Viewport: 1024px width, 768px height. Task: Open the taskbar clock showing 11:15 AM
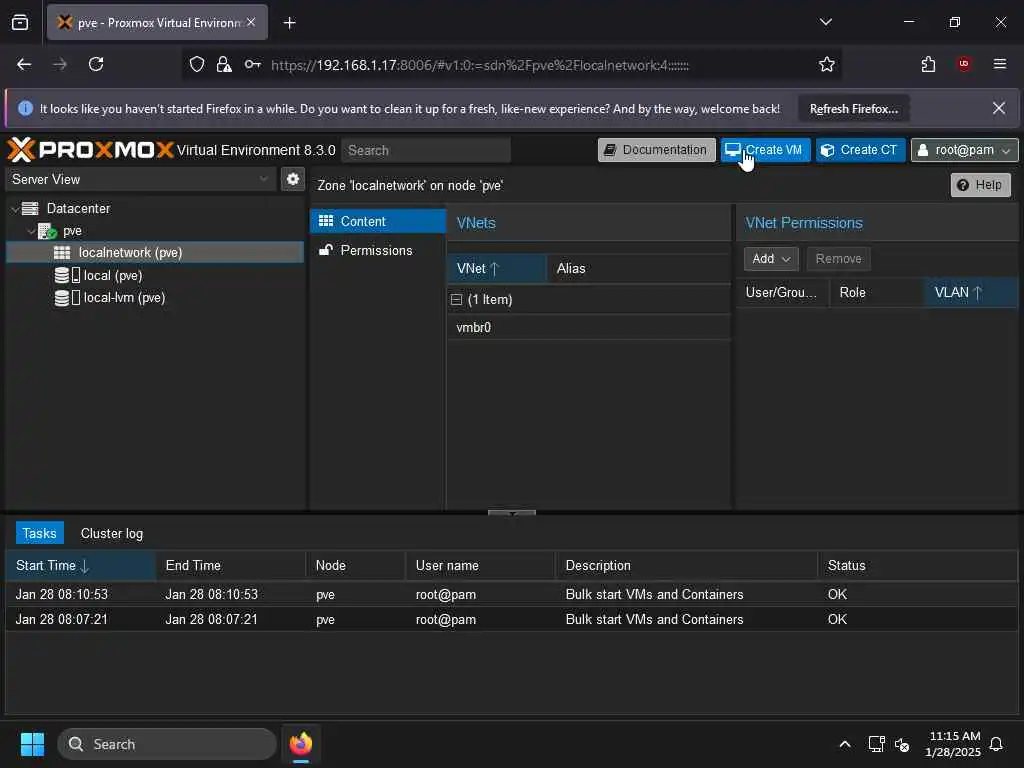[953, 744]
